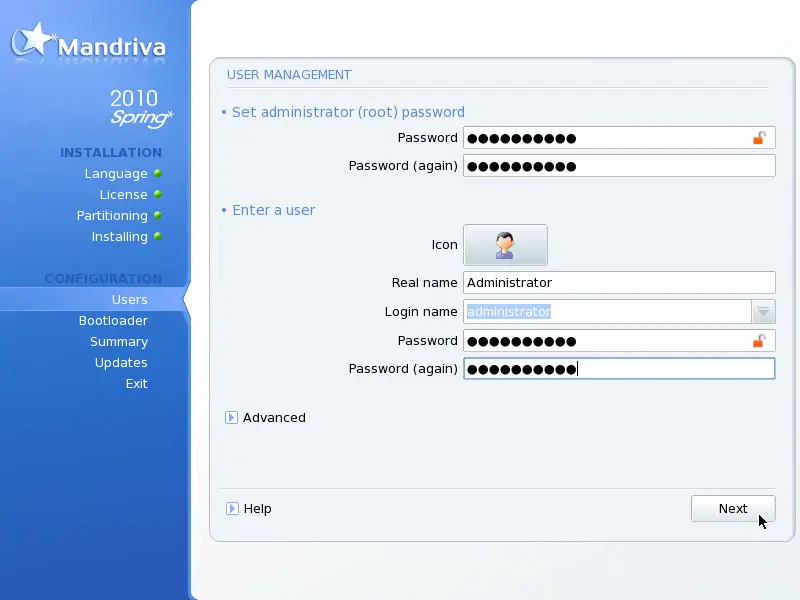Click the USER MANAGEMENT heading
Image resolution: width=800 pixels, height=600 pixels.
(289, 75)
